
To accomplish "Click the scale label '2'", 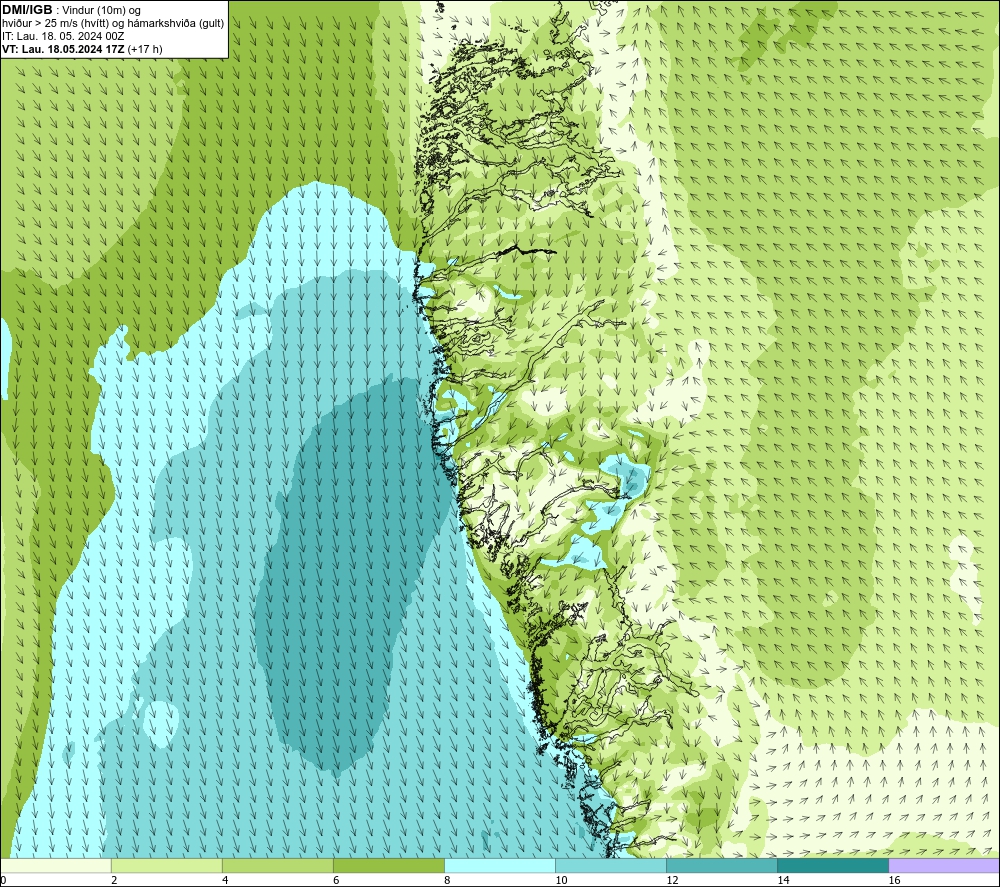I will click(114, 880).
